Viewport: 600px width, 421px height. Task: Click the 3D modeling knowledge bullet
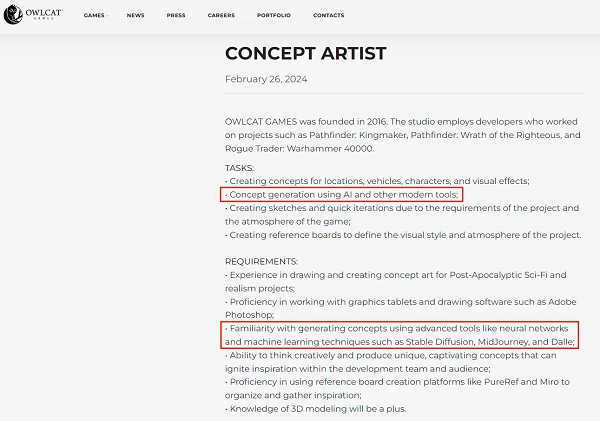[316, 408]
